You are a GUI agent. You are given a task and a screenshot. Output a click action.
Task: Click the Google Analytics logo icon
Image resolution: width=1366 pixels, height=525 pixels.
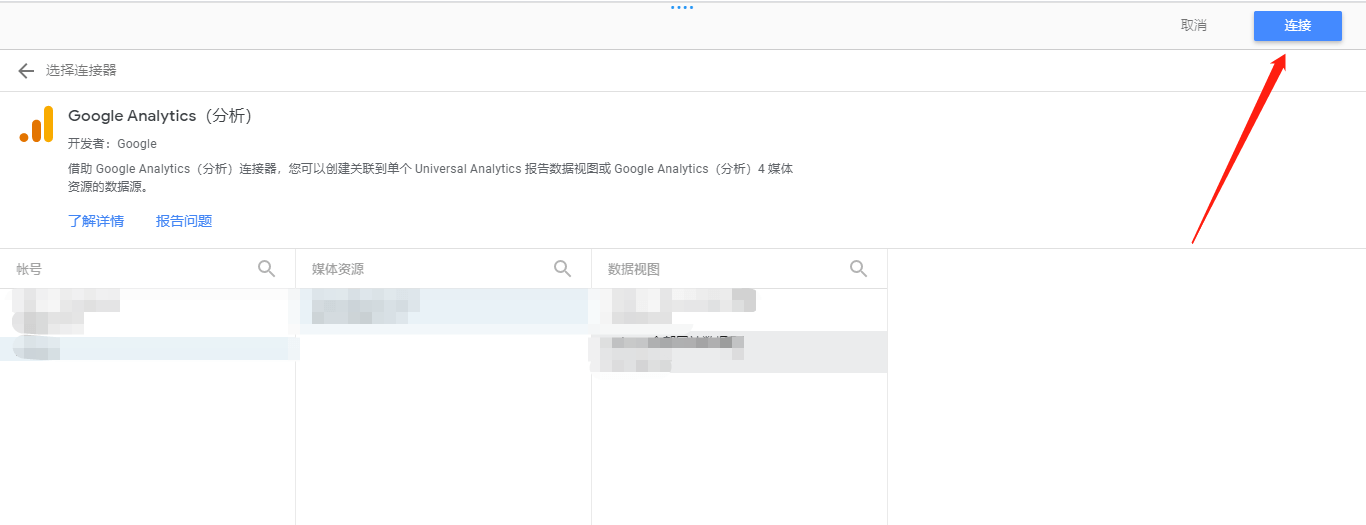coord(36,125)
